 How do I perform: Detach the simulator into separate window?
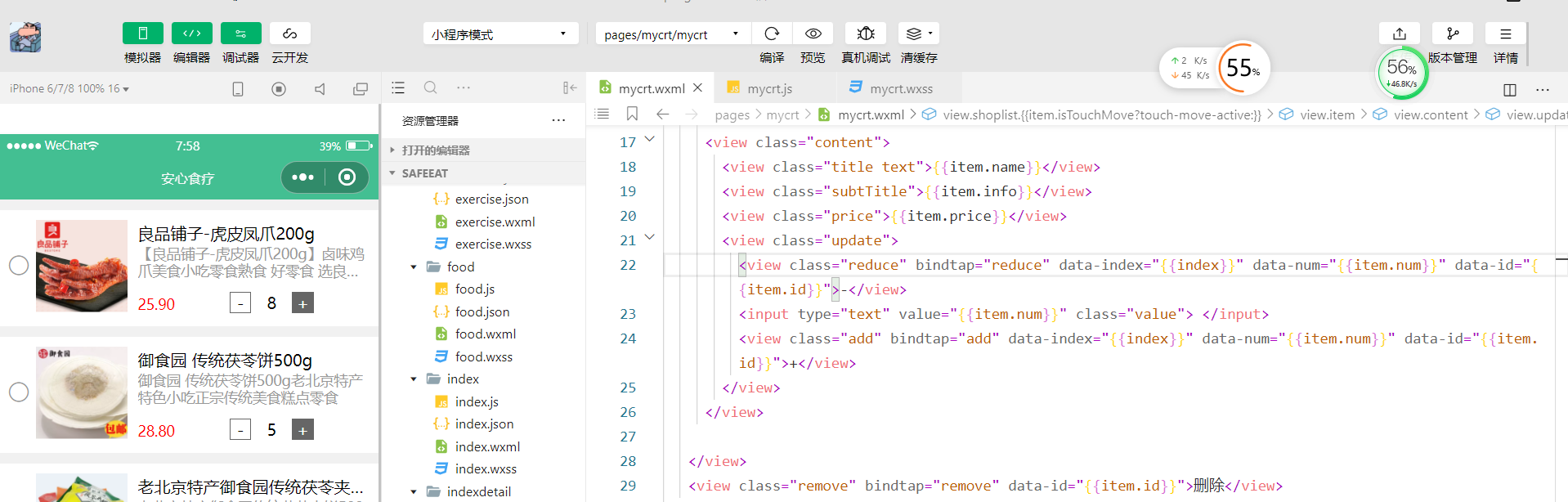[361, 89]
